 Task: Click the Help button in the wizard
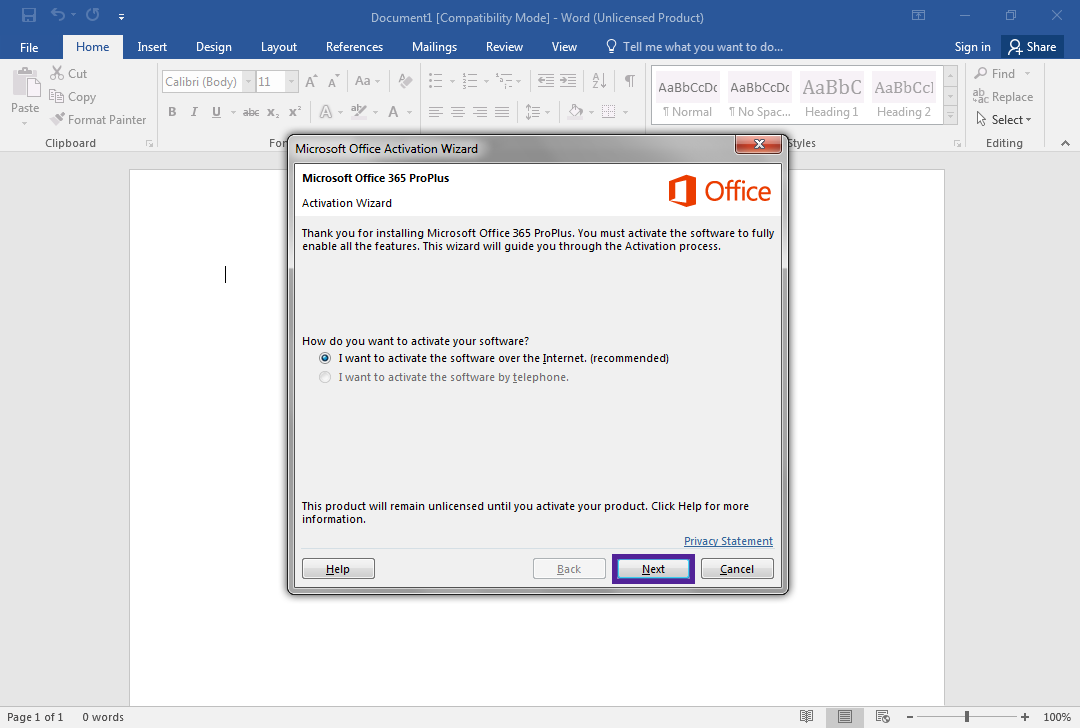click(x=338, y=569)
